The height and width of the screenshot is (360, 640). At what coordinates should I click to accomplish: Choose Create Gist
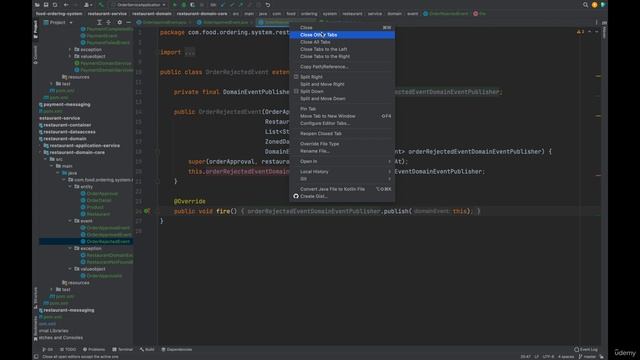tap(342, 196)
